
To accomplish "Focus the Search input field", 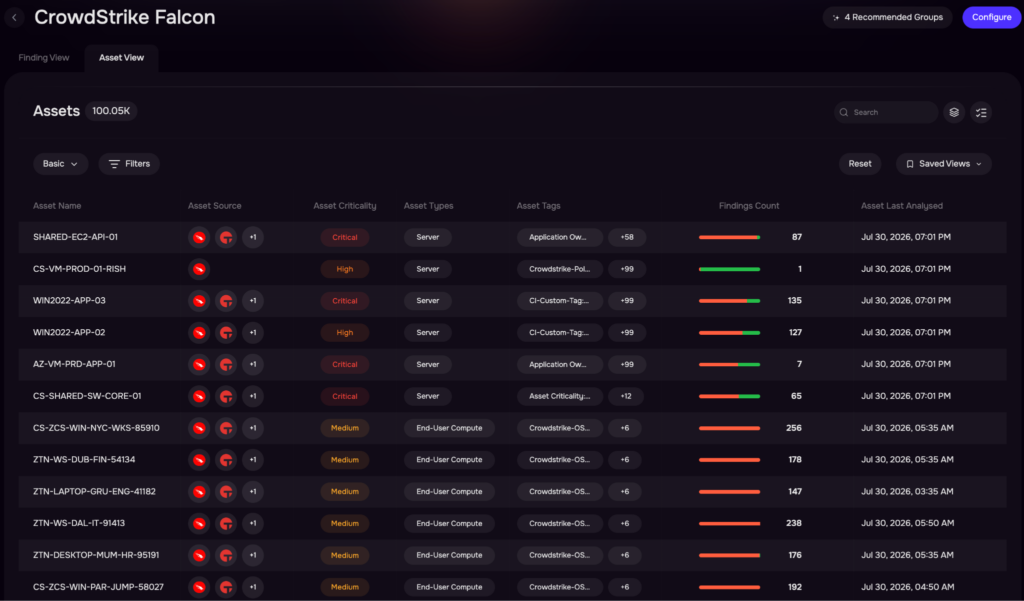I will click(x=886, y=112).
